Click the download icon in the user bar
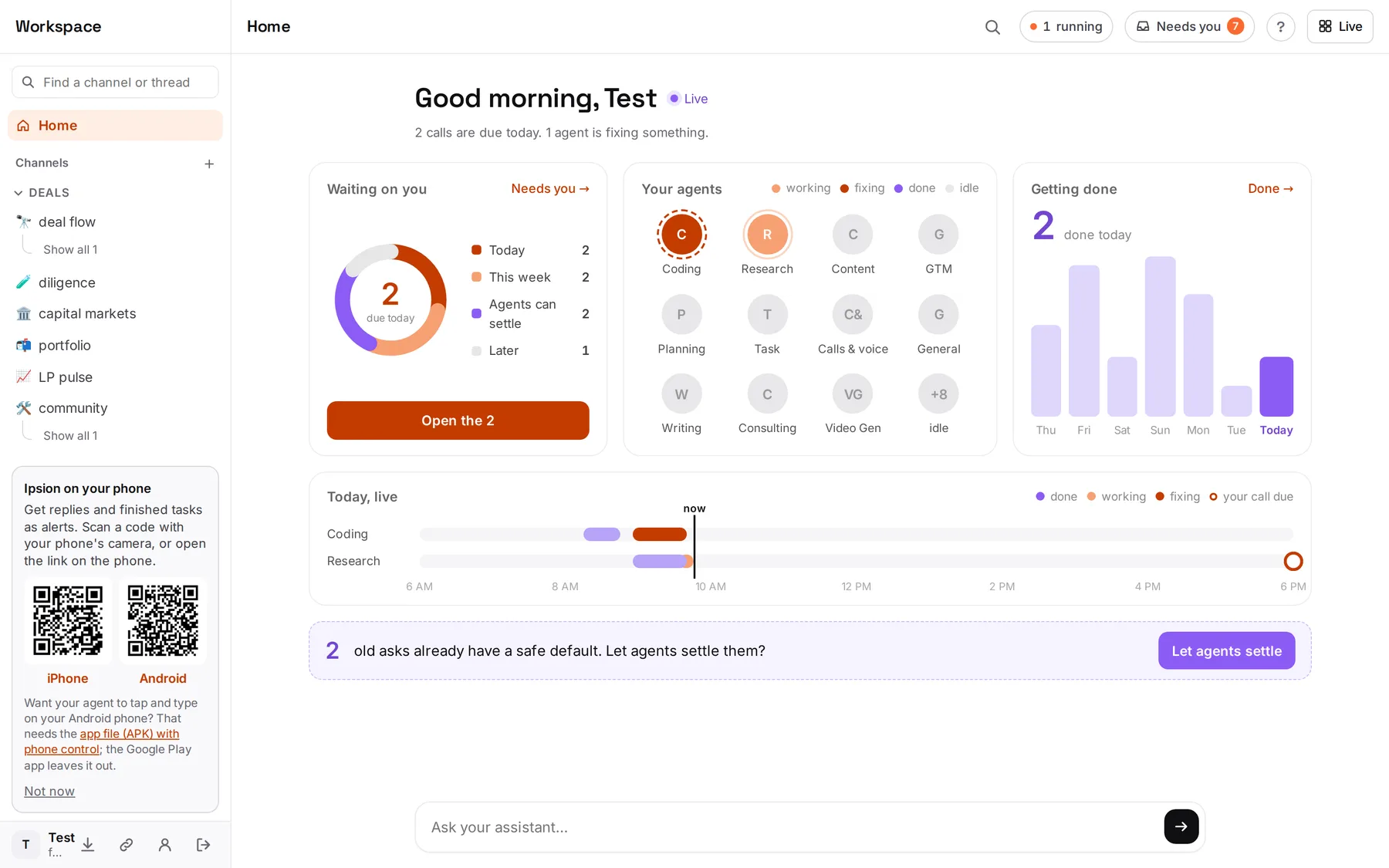The image size is (1389, 868). [x=88, y=845]
